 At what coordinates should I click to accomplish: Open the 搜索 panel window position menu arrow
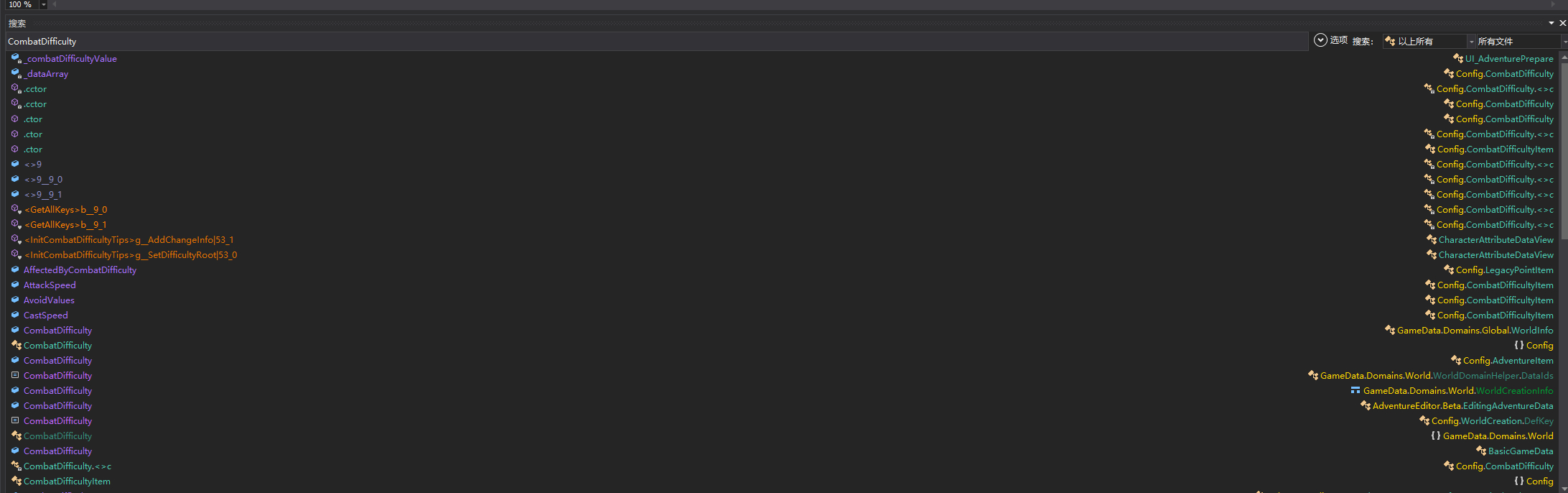coord(1551,23)
